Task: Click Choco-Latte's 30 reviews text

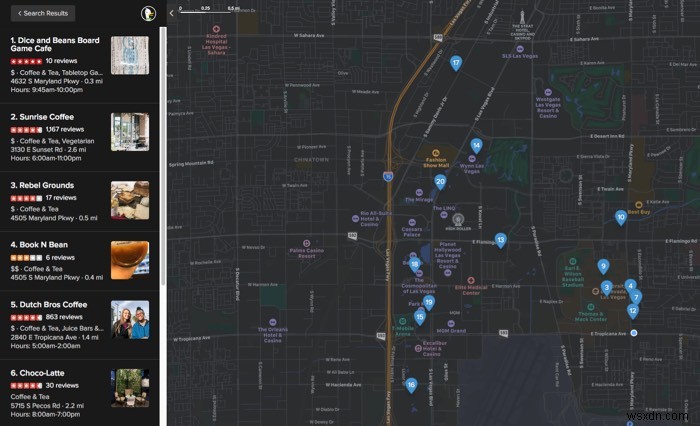Action: pyautogui.click(x=62, y=385)
